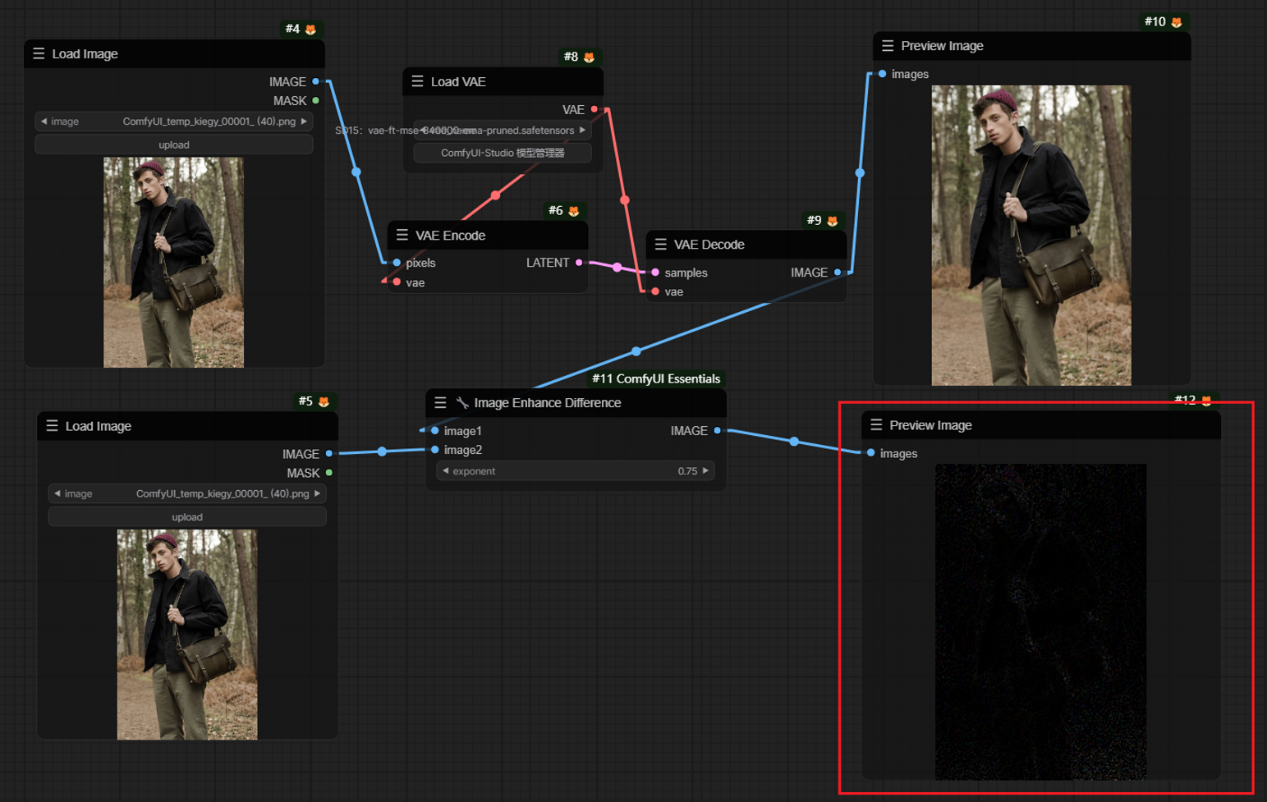The image size is (1267, 802).
Task: Click the dark difference image preview thumbnail
Action: pyautogui.click(x=1040, y=621)
